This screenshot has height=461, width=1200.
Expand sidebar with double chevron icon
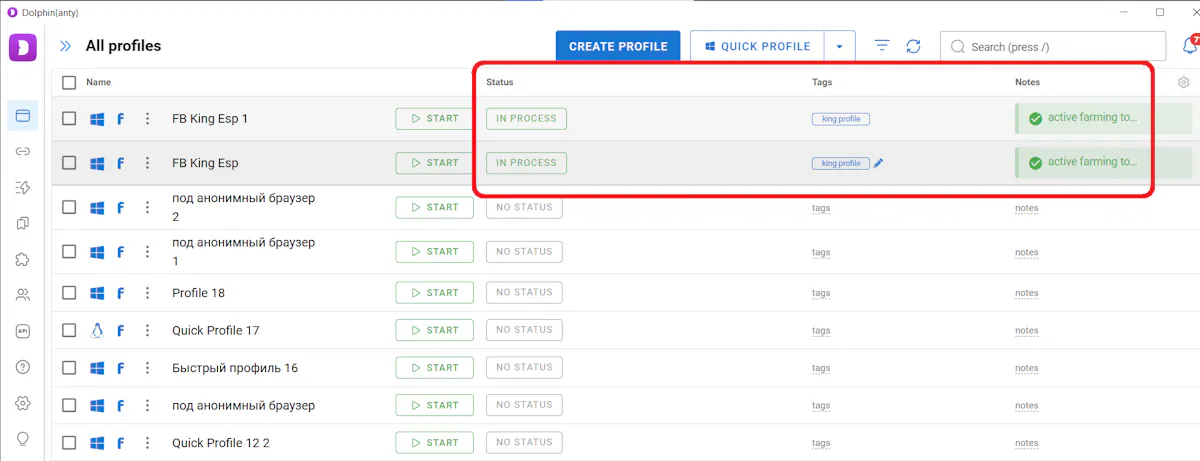tap(66, 46)
